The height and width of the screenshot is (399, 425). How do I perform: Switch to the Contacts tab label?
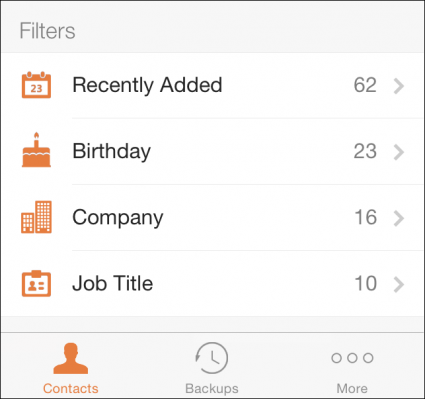coord(71,388)
